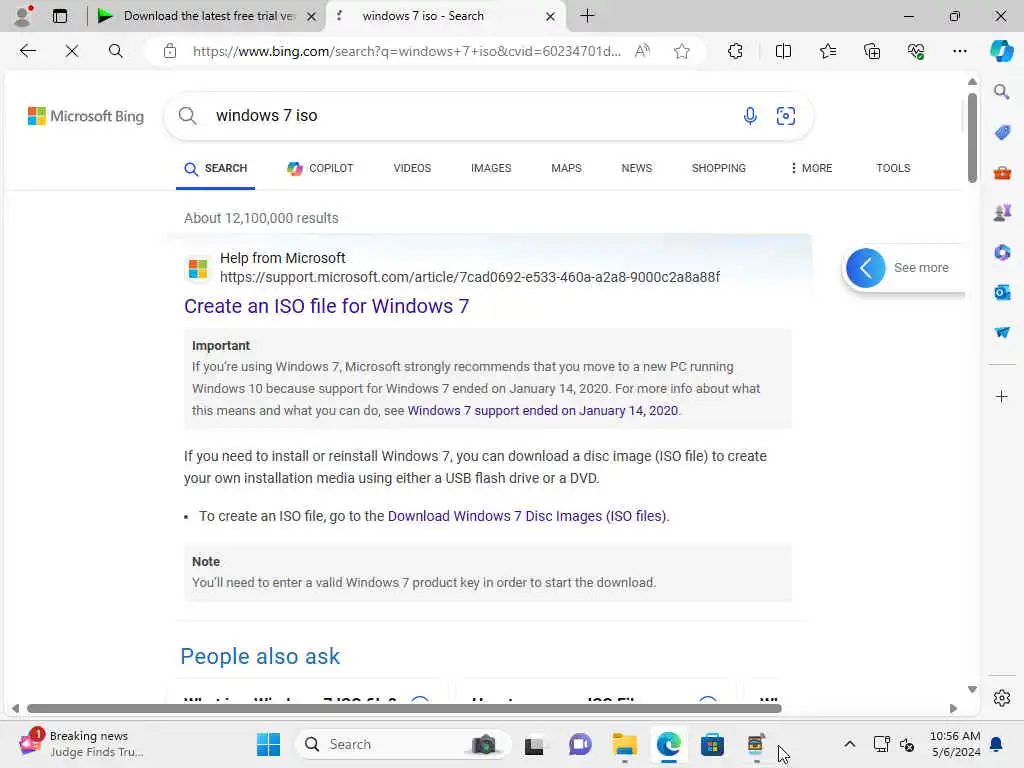Switch to VIDEOS results
The height and width of the screenshot is (768, 1024).
(x=412, y=168)
